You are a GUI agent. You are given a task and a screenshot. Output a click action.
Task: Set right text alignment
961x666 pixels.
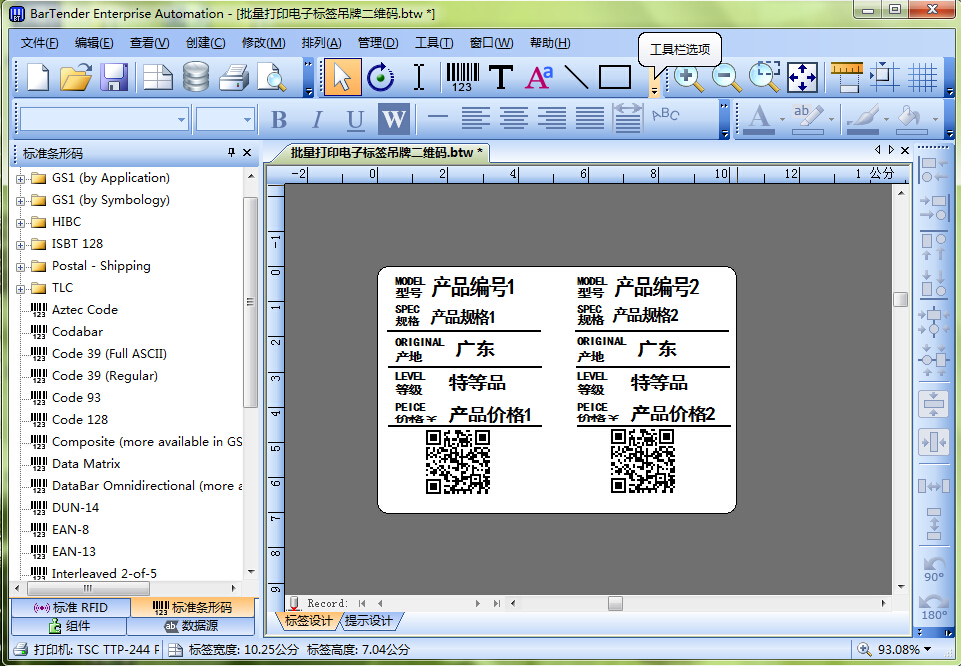[552, 118]
